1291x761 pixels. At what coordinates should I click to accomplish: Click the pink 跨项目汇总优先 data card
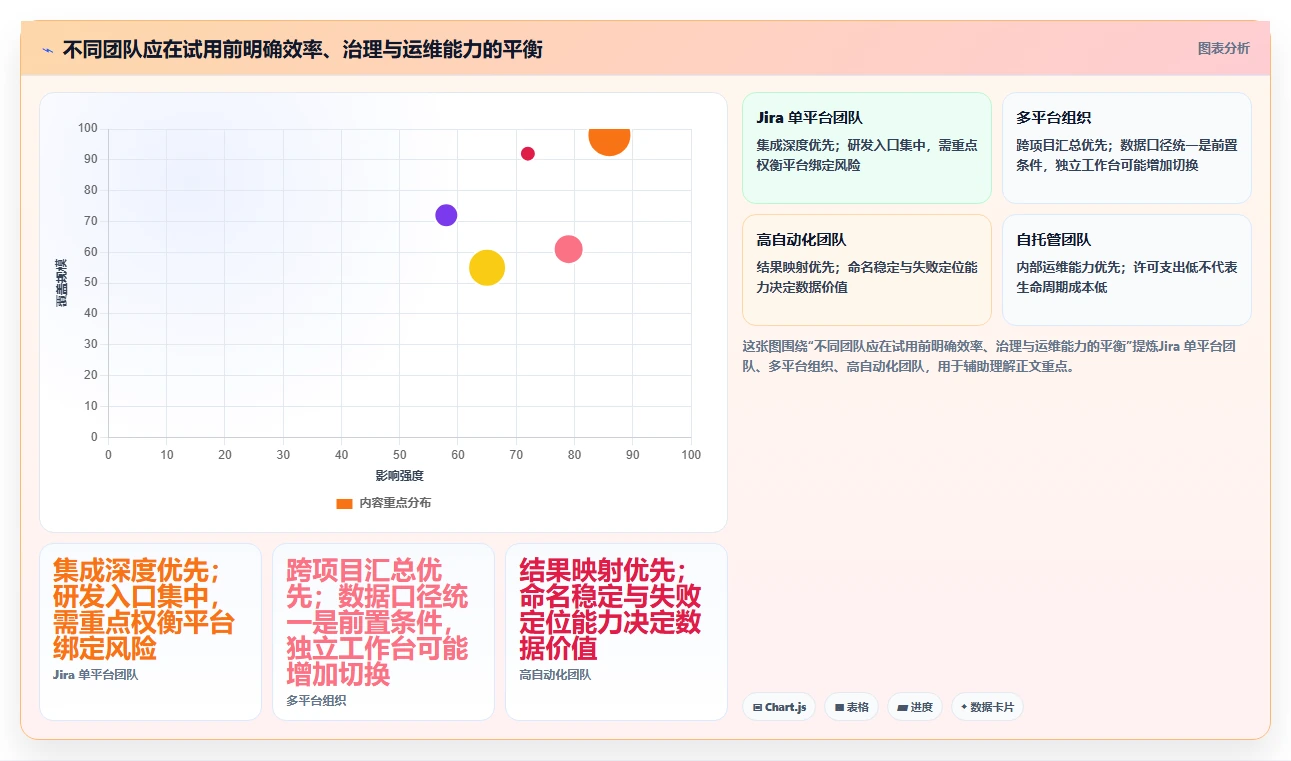383,632
